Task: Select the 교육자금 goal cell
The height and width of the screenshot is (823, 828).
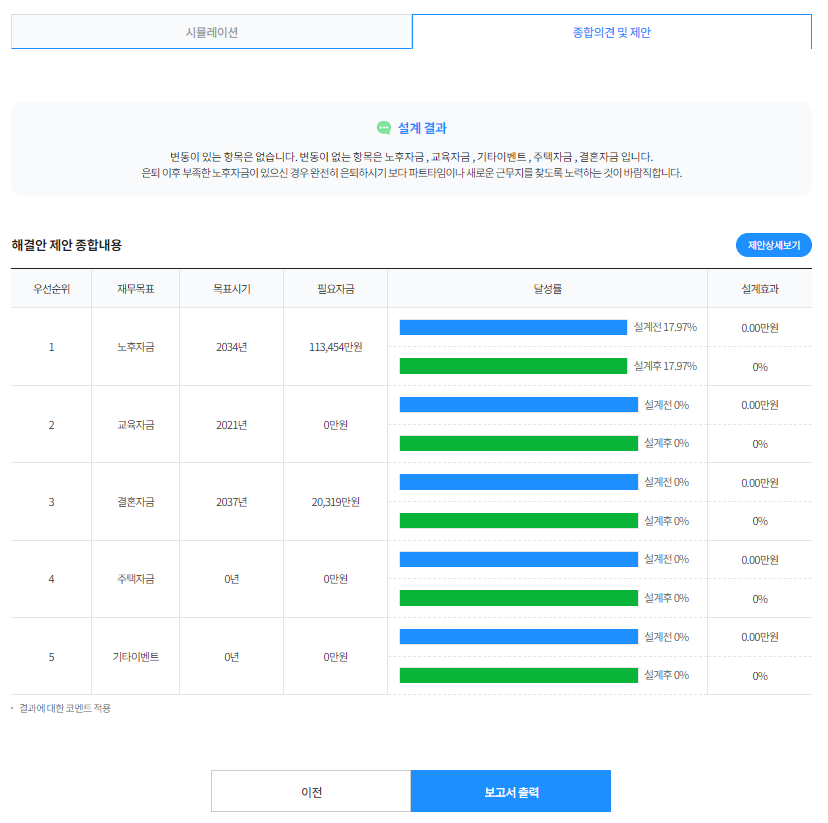Action: [x=136, y=425]
